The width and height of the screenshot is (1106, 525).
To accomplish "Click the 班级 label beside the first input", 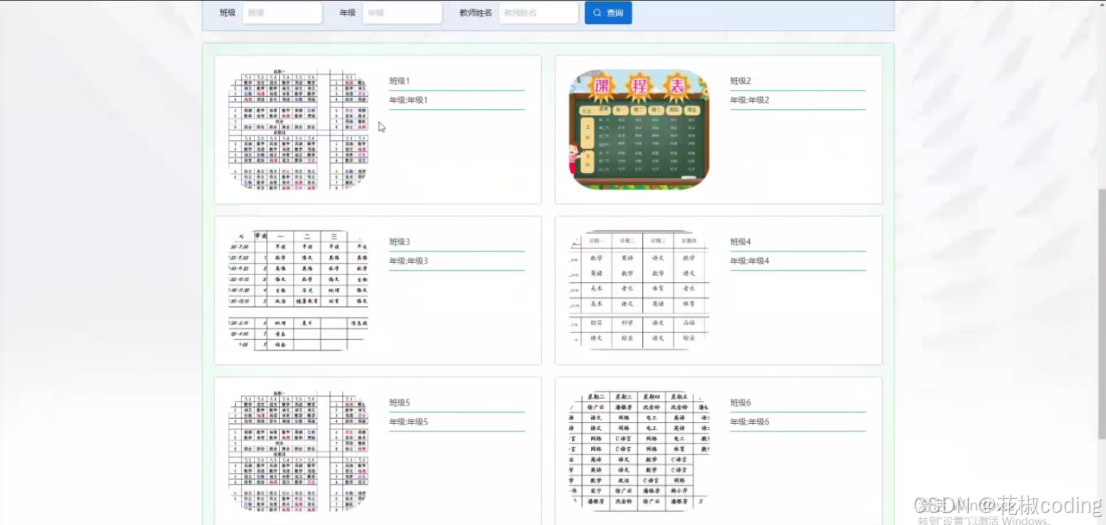I will (x=227, y=13).
